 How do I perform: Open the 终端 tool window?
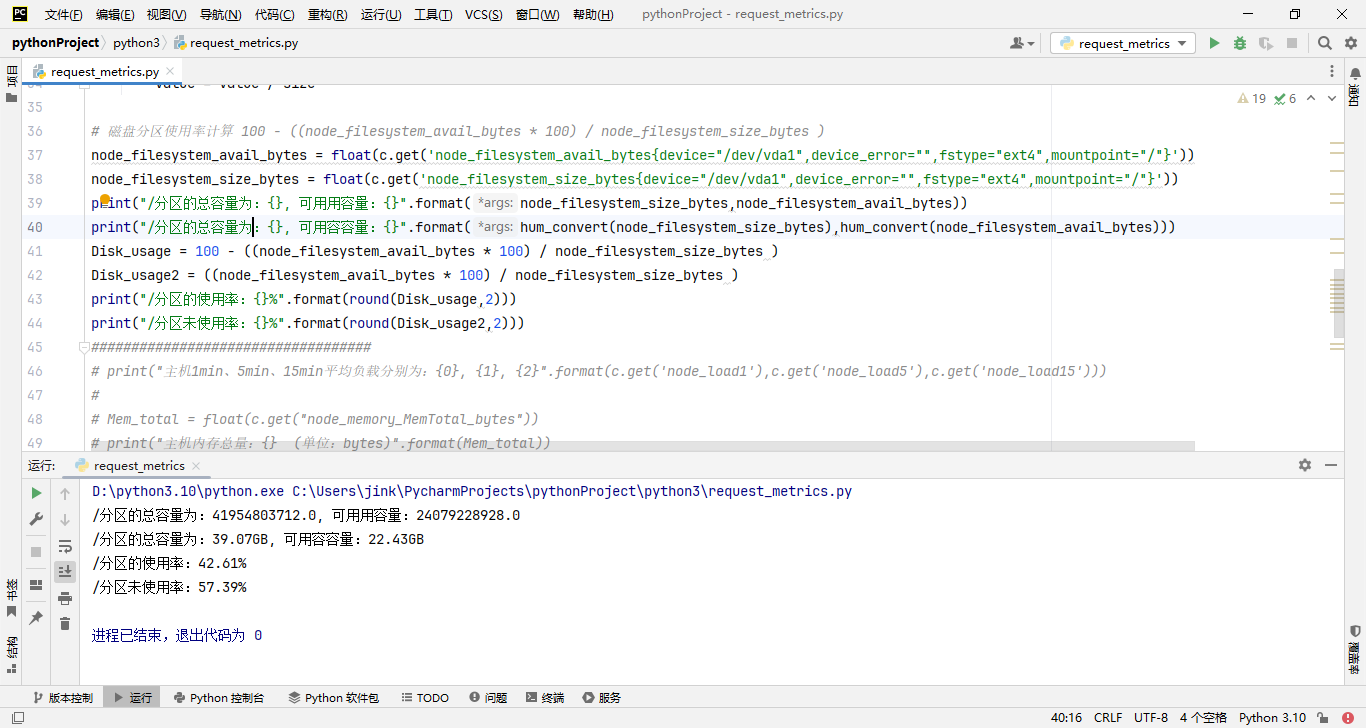tap(544, 698)
